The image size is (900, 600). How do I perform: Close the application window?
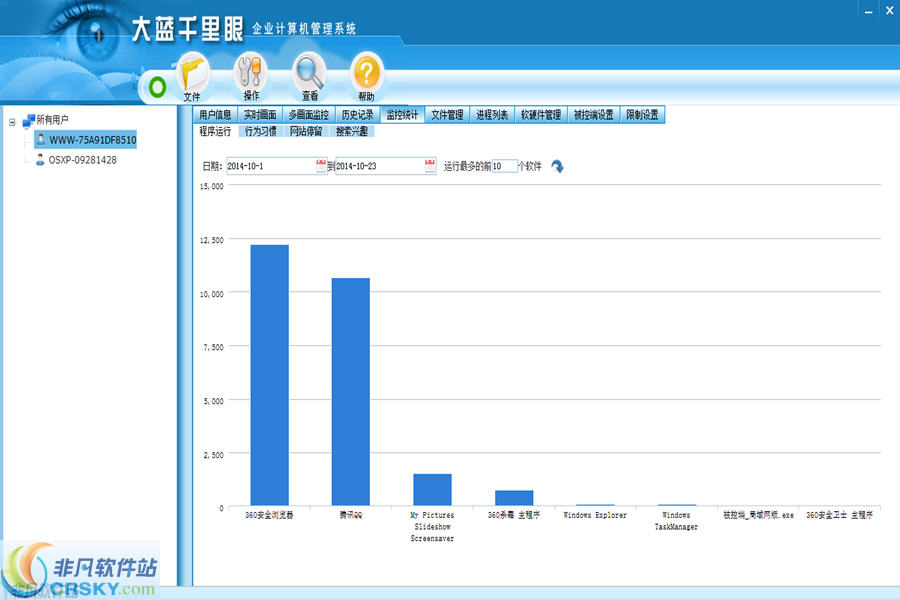pos(890,10)
